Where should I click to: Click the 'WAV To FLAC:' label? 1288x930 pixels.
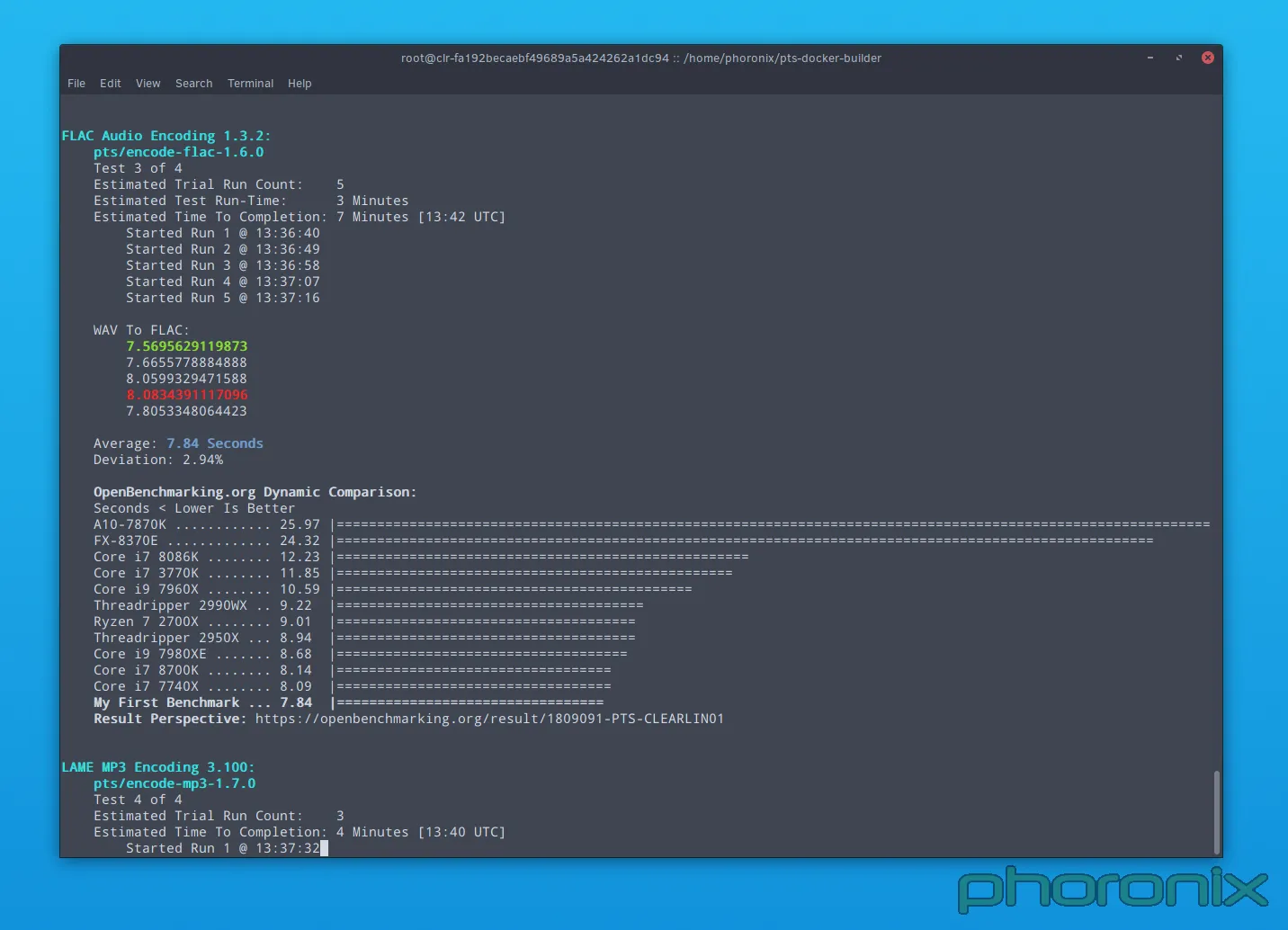[x=141, y=330]
